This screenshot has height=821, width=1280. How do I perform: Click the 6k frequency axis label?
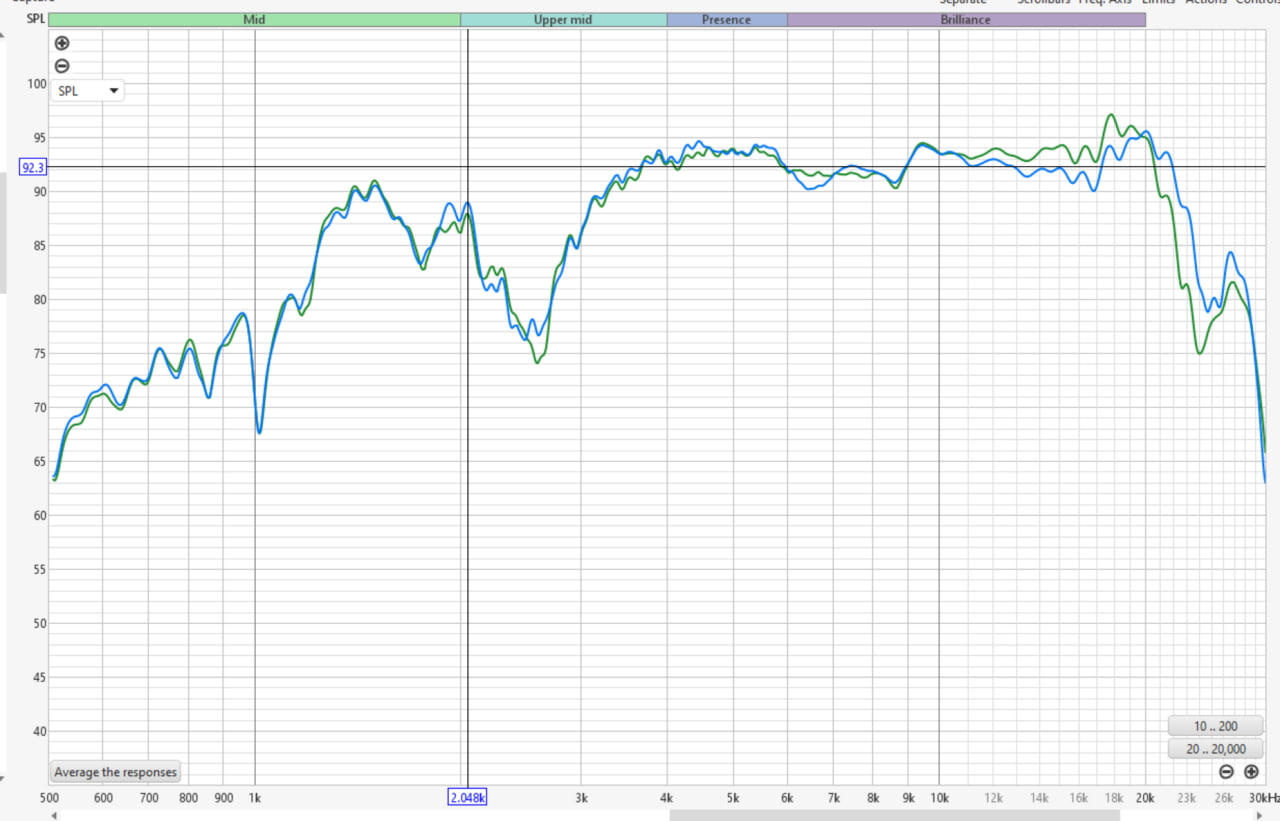(788, 798)
